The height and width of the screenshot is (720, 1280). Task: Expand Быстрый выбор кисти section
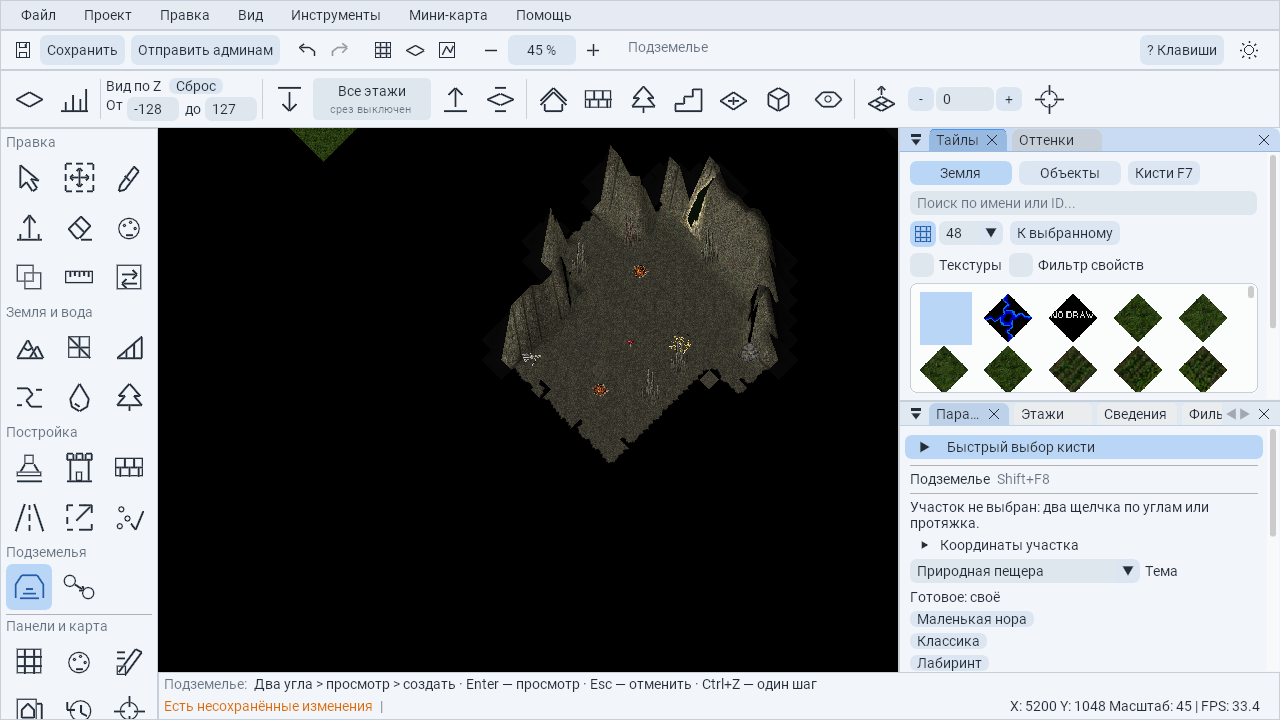(x=1084, y=447)
